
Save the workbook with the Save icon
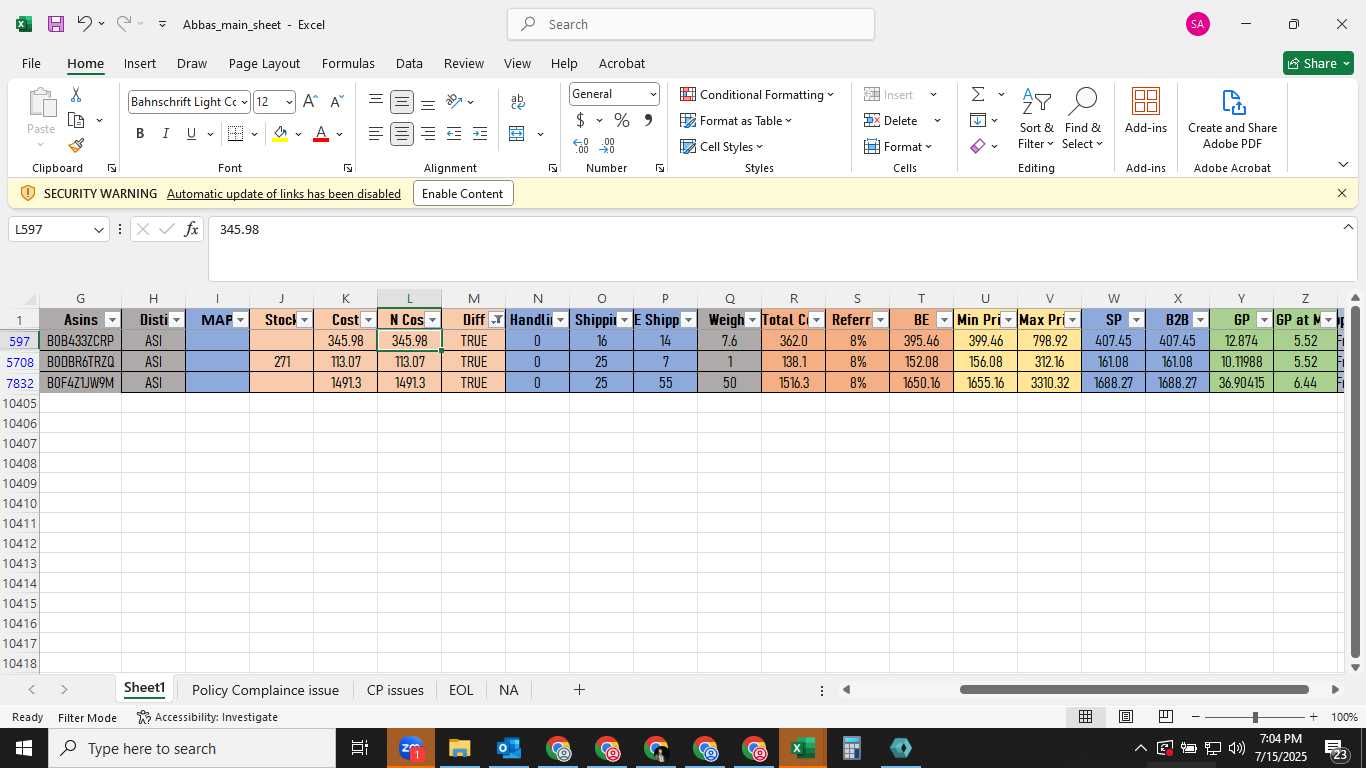click(x=56, y=24)
